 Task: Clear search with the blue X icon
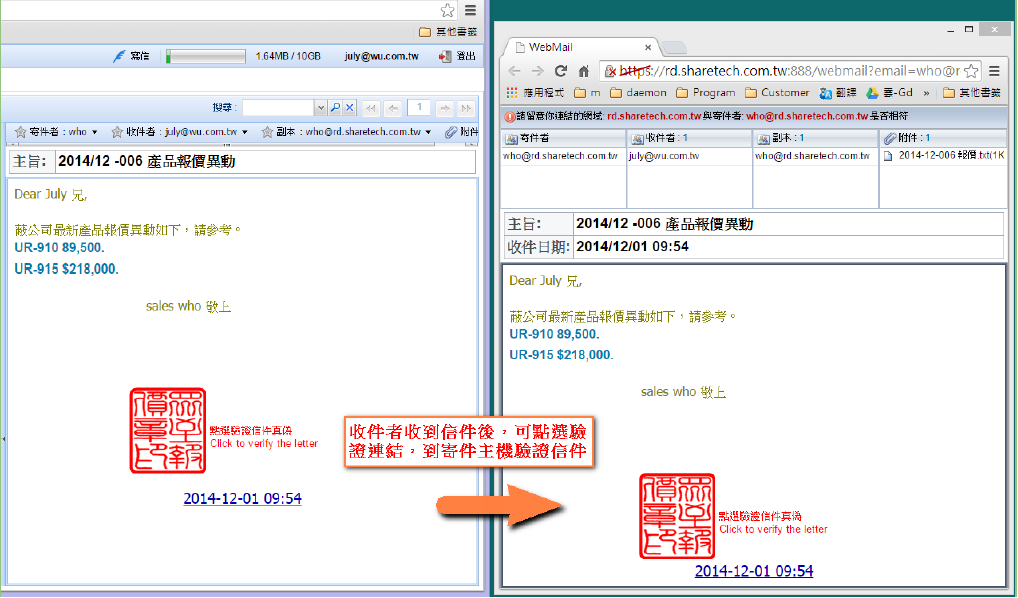click(349, 107)
